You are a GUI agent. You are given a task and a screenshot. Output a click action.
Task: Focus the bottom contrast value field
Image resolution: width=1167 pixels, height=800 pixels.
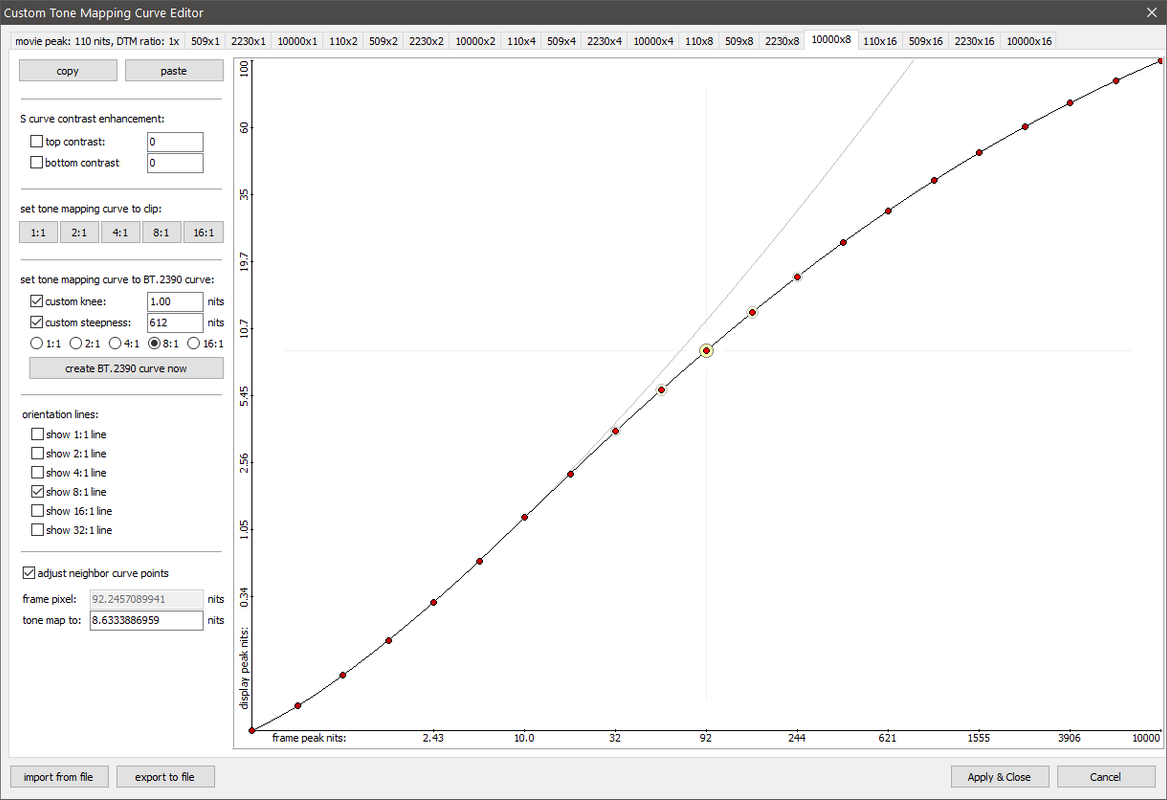tap(175, 163)
